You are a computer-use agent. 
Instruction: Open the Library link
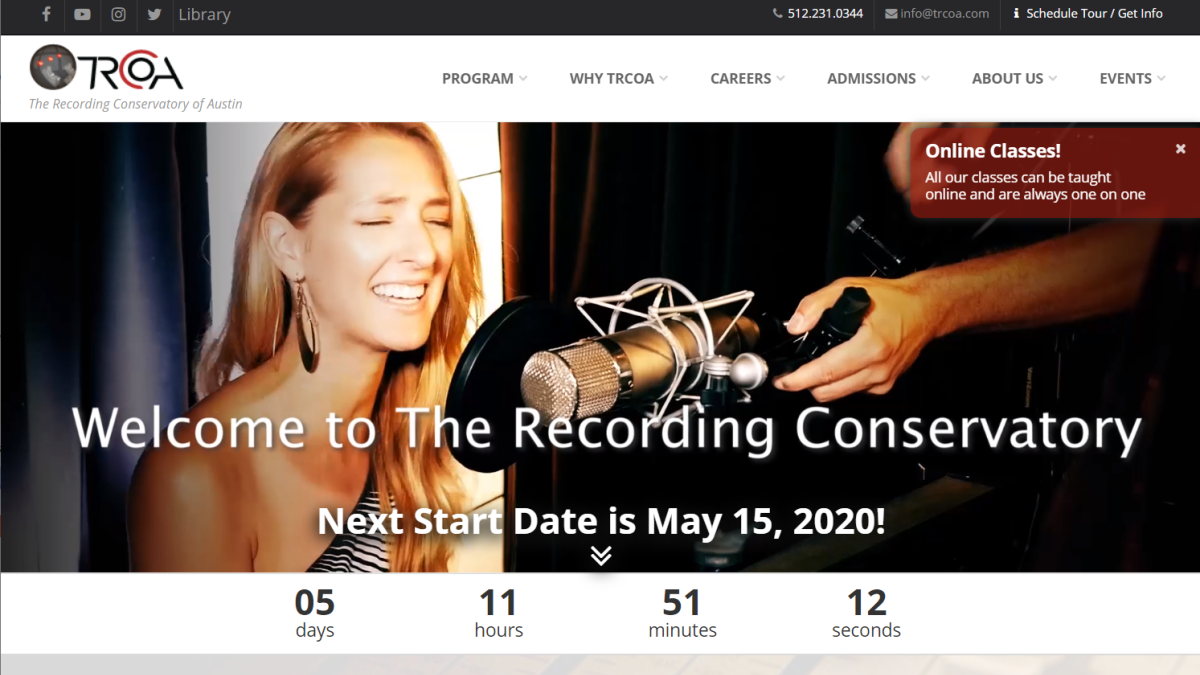(204, 14)
